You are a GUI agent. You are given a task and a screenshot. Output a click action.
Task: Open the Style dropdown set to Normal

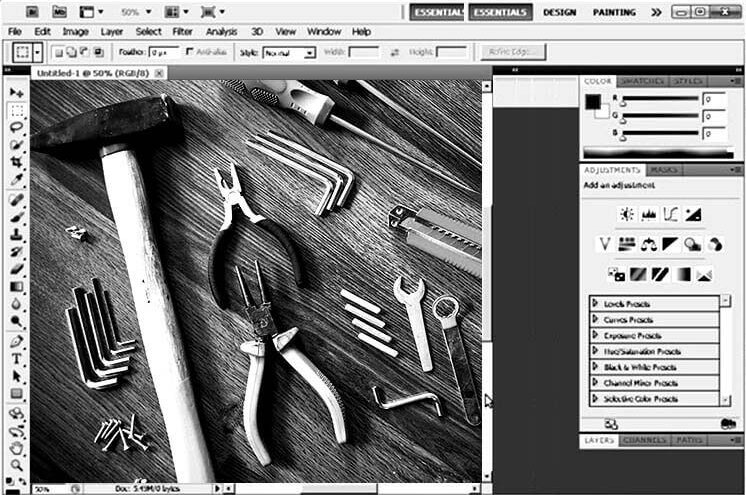[289, 53]
